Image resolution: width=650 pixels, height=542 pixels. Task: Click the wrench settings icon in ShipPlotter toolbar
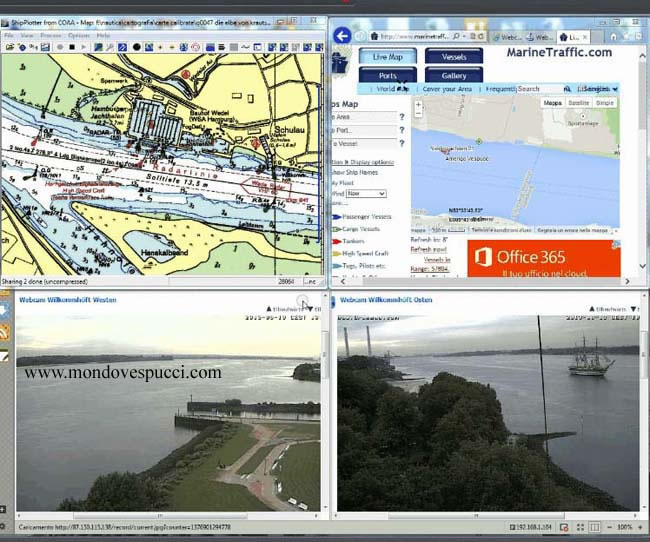pos(110,47)
